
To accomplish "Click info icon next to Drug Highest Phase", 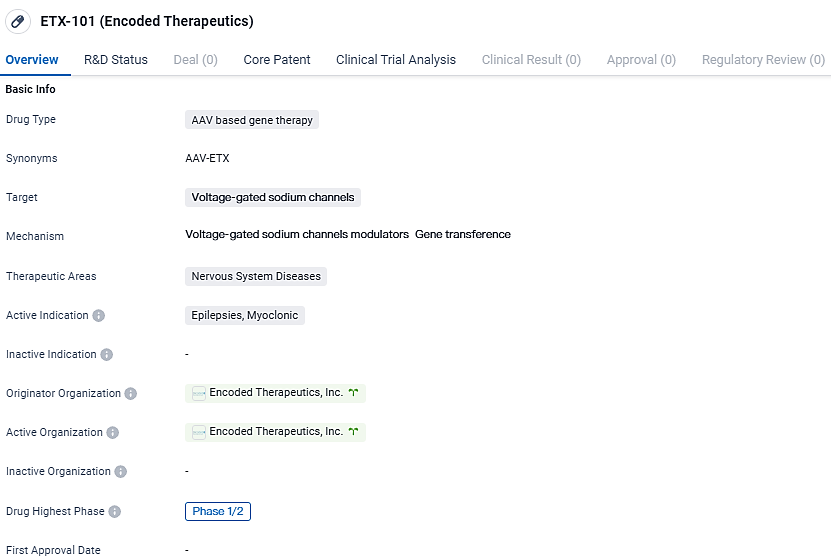I will tap(114, 512).
